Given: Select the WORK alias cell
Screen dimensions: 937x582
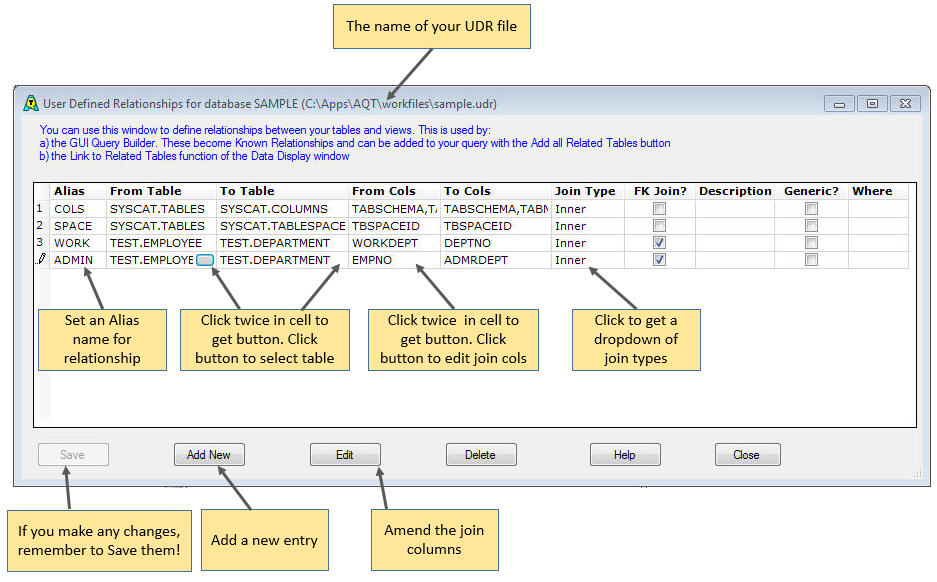Looking at the screenshot, I should tap(78, 243).
